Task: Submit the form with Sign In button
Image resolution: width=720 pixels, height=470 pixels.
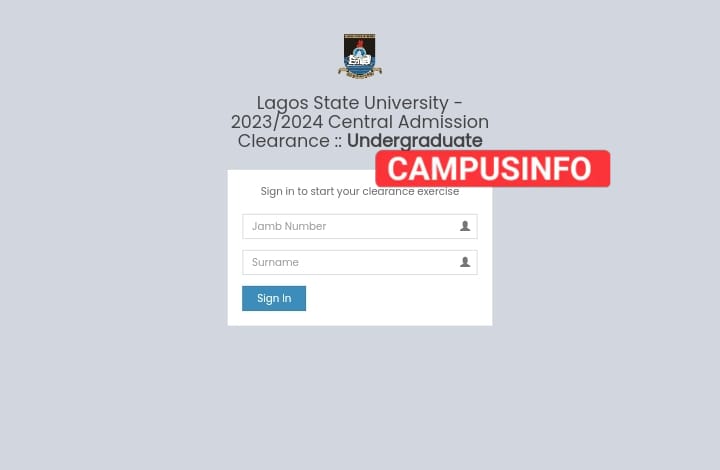Action: pos(274,298)
